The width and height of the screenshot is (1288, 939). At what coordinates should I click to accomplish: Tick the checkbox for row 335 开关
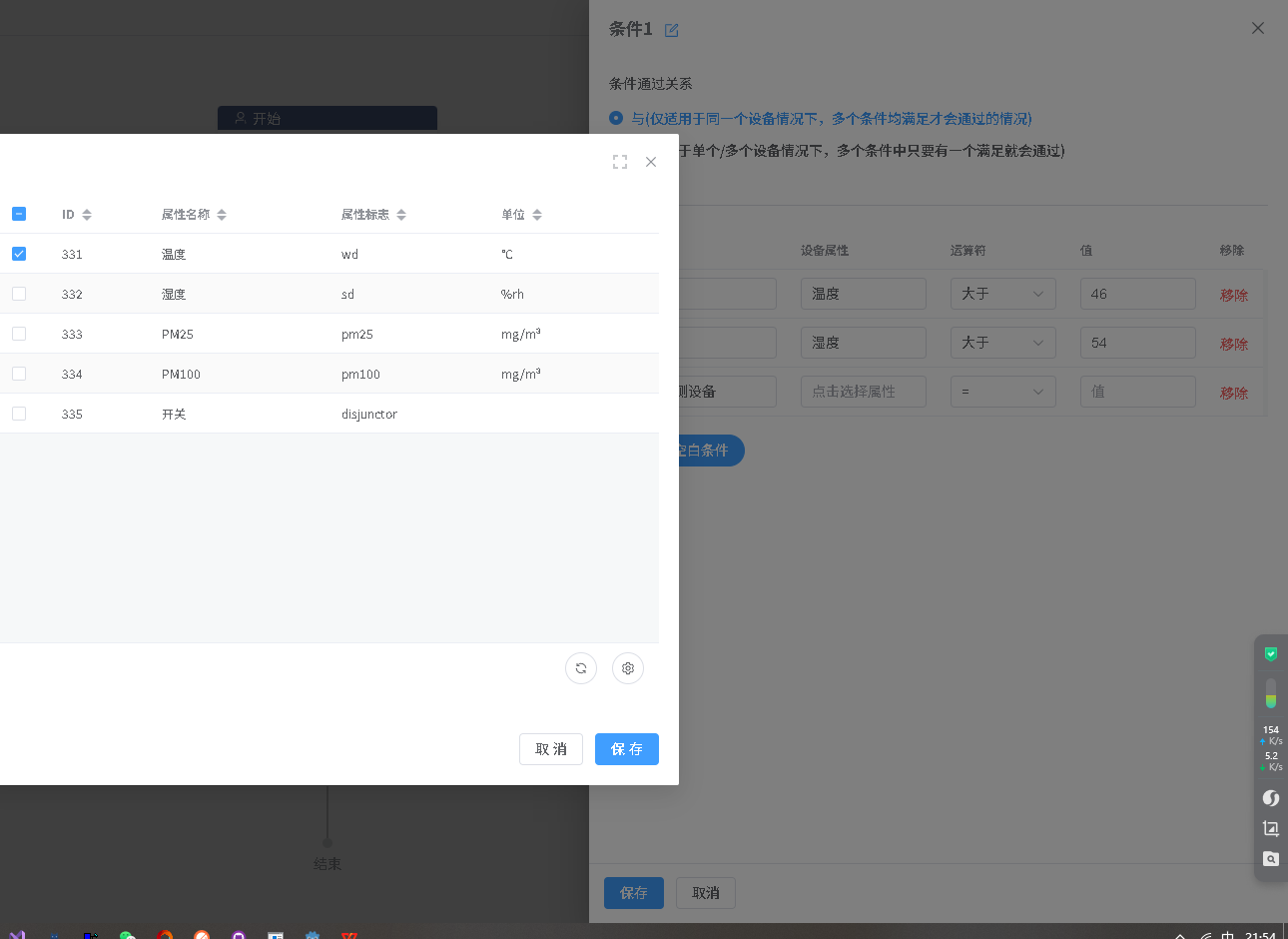point(19,414)
